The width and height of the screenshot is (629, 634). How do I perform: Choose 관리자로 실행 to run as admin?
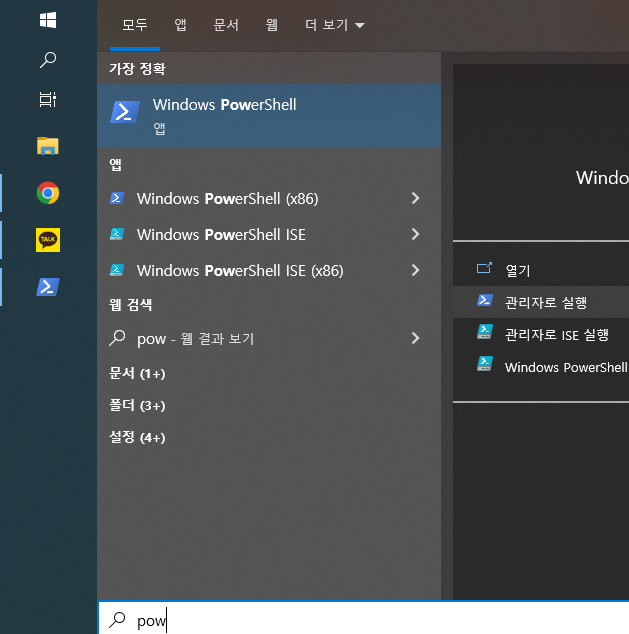541,302
